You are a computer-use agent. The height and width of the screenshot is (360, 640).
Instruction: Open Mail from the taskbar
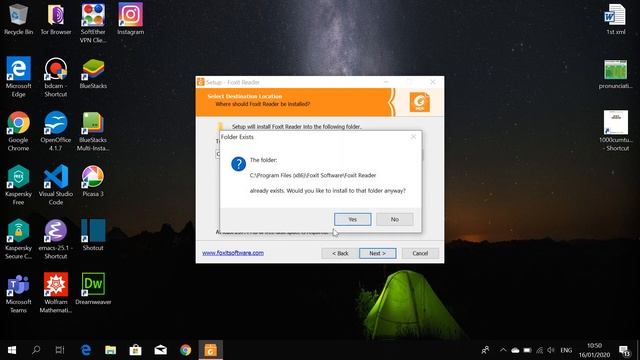(160, 350)
